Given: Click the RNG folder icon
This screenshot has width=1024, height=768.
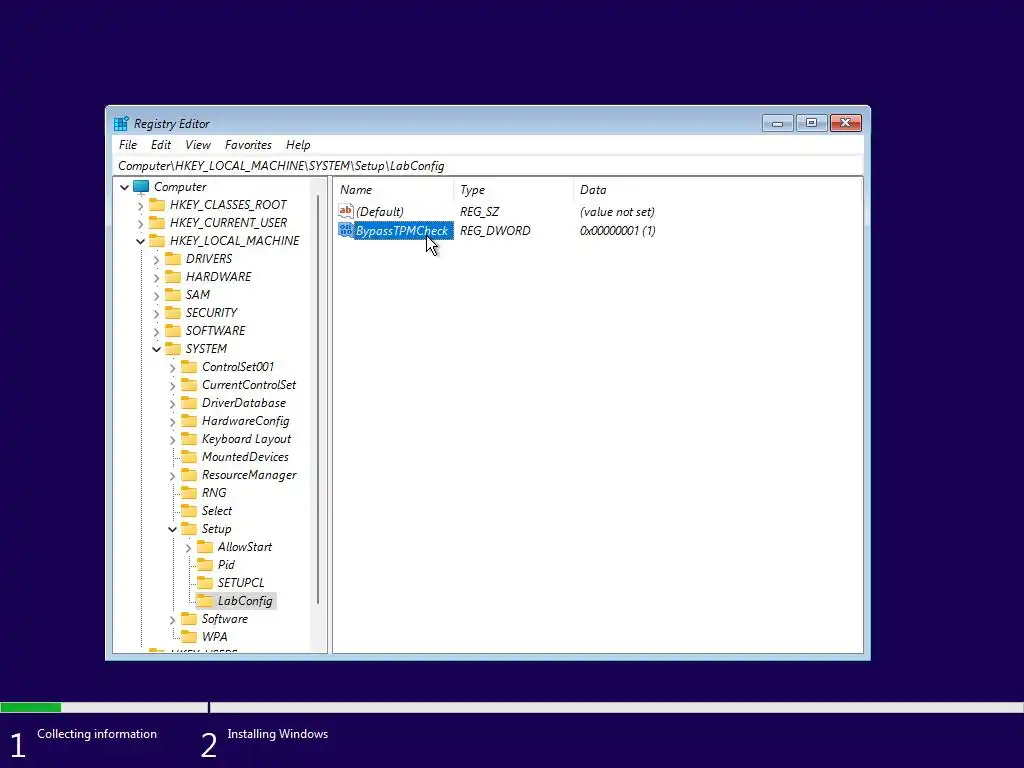Looking at the screenshot, I should (x=189, y=493).
